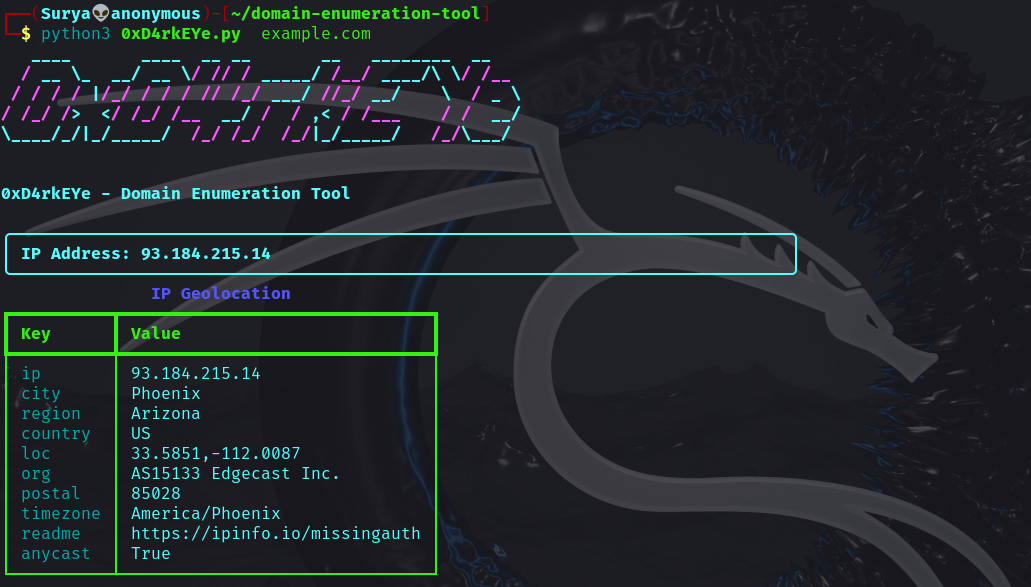Click the IP Geolocation table heading
The width and height of the screenshot is (1031, 587).
tap(220, 293)
